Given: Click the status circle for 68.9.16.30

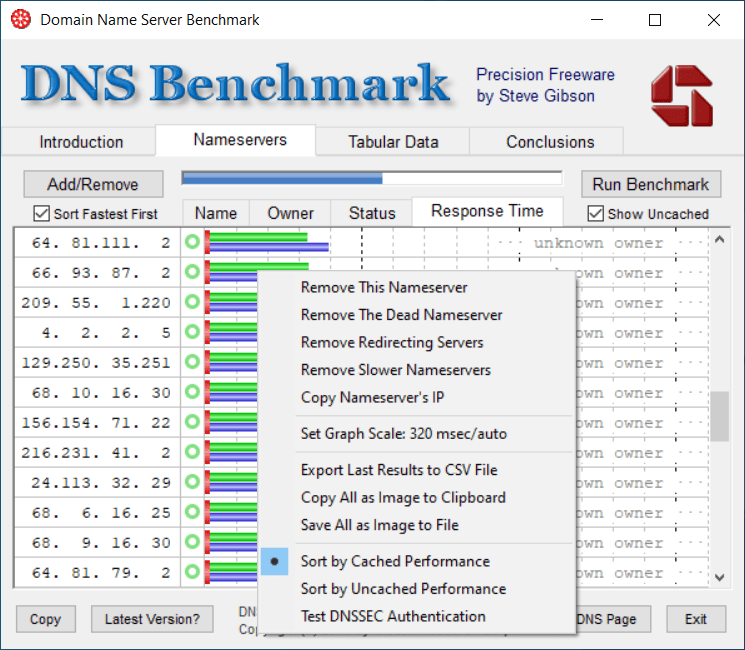Looking at the screenshot, I should [x=192, y=542].
